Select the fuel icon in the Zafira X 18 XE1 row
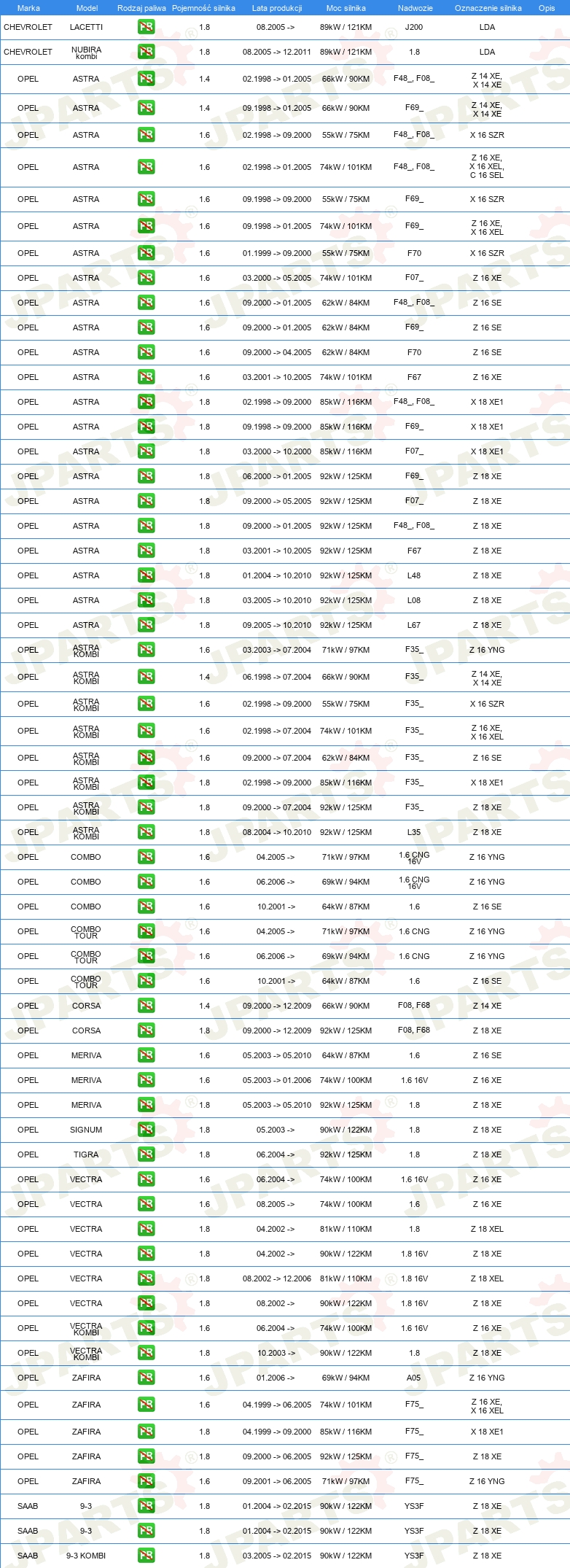 [x=146, y=1432]
